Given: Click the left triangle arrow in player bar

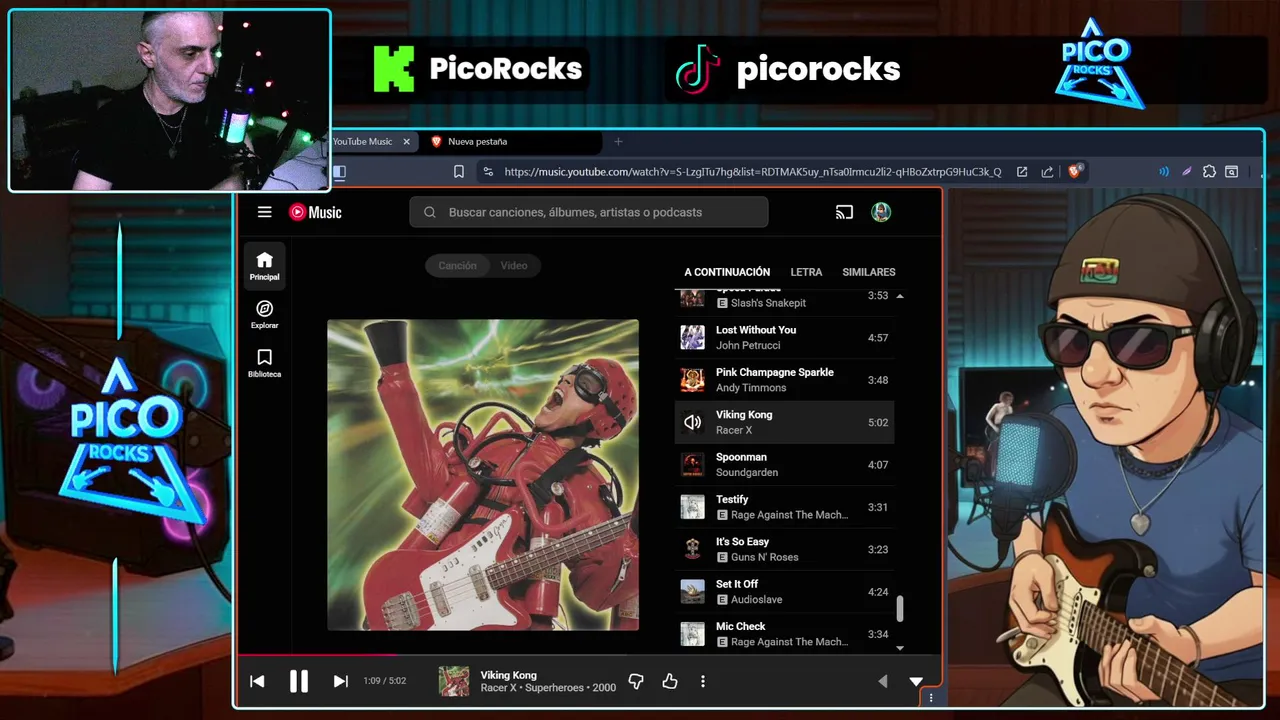Looking at the screenshot, I should click(882, 681).
